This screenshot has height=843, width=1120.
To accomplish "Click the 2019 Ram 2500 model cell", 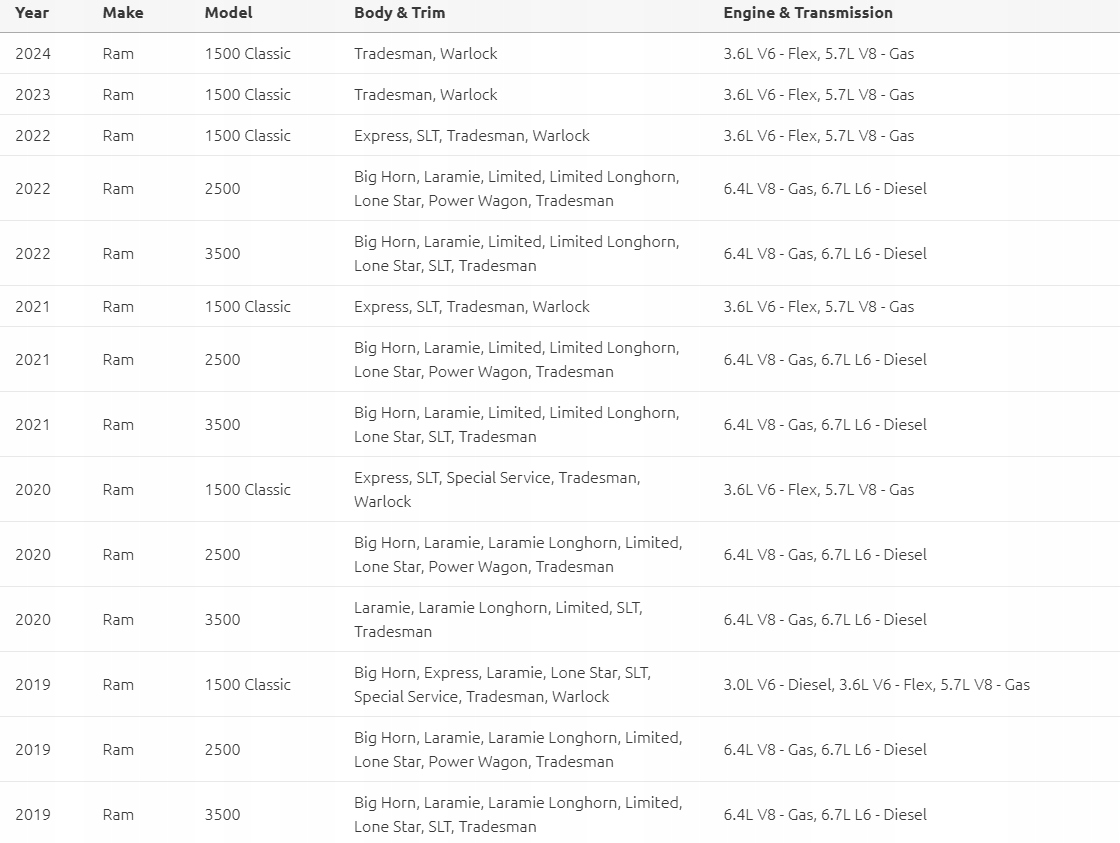I will [223, 749].
